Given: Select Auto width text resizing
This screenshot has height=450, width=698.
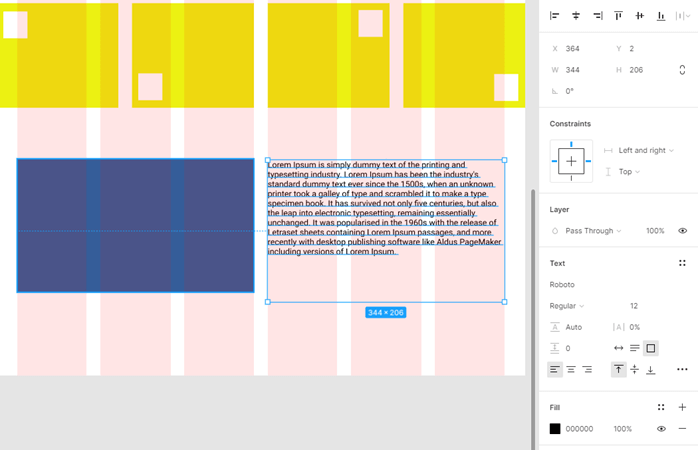Looking at the screenshot, I should point(618,348).
